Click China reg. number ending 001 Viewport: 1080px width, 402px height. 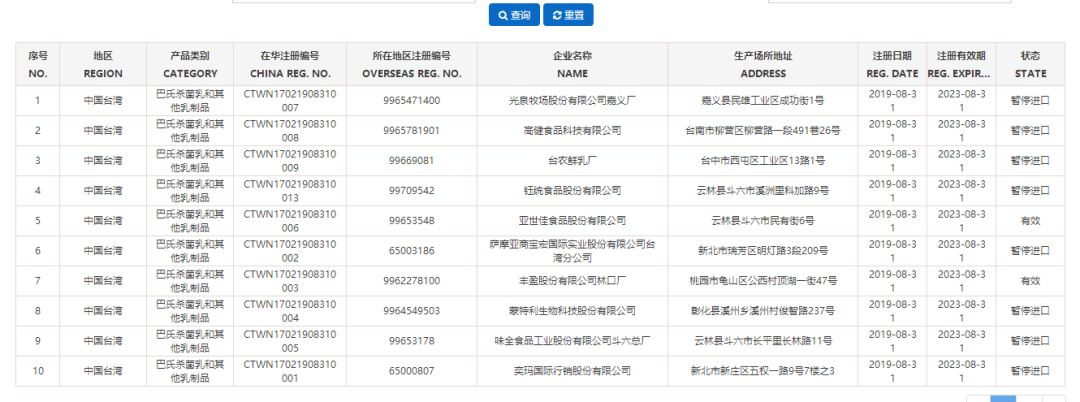290,371
